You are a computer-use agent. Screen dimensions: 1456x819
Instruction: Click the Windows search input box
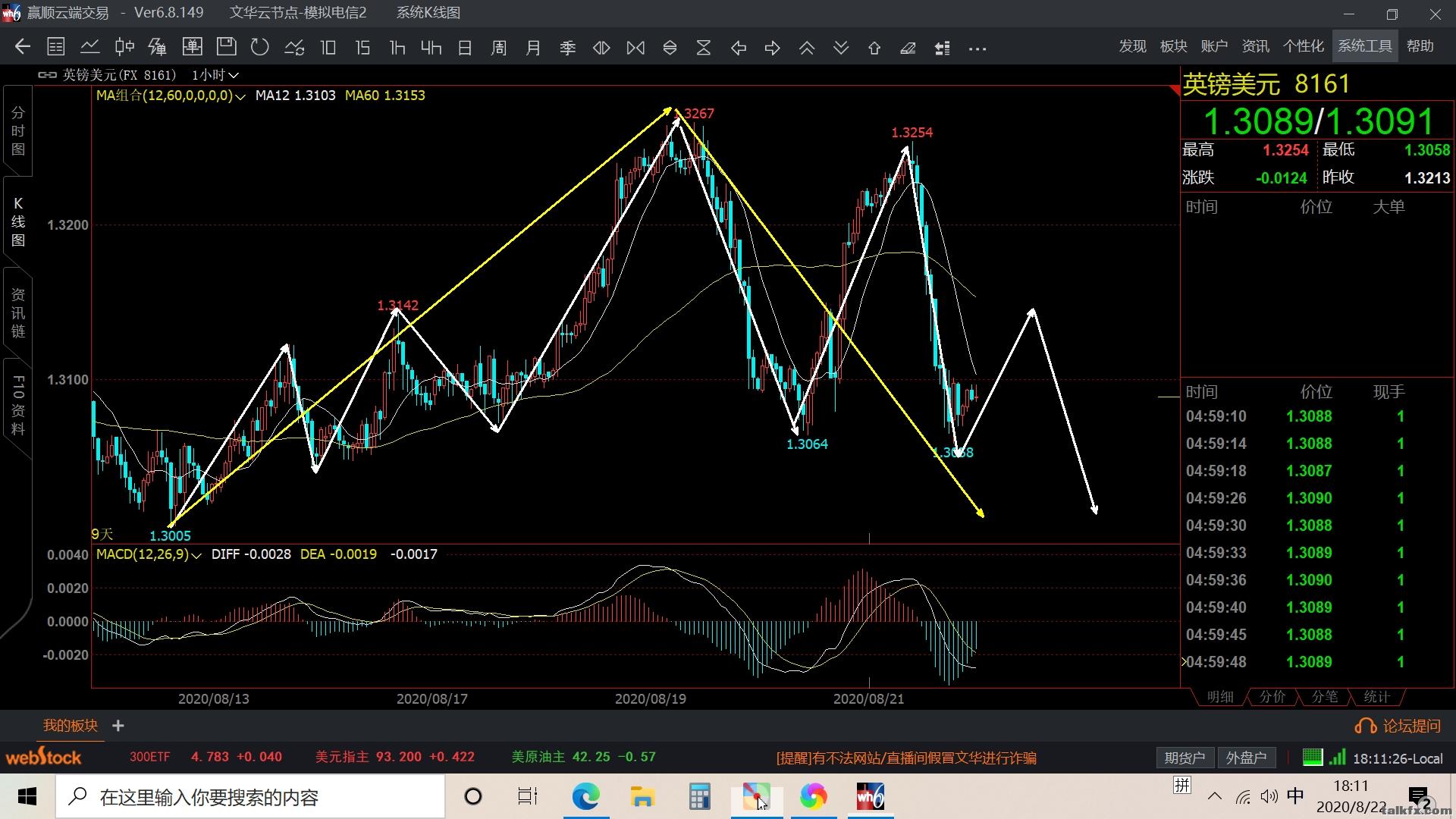[x=250, y=797]
